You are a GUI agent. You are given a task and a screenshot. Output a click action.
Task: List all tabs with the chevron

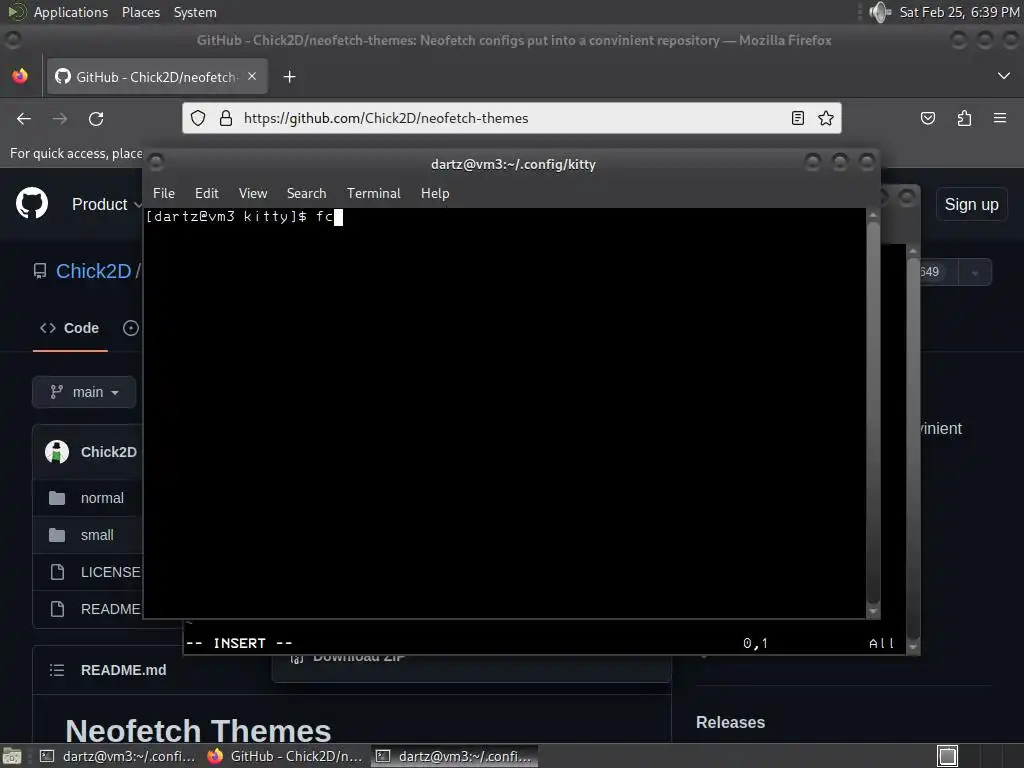(x=1004, y=76)
